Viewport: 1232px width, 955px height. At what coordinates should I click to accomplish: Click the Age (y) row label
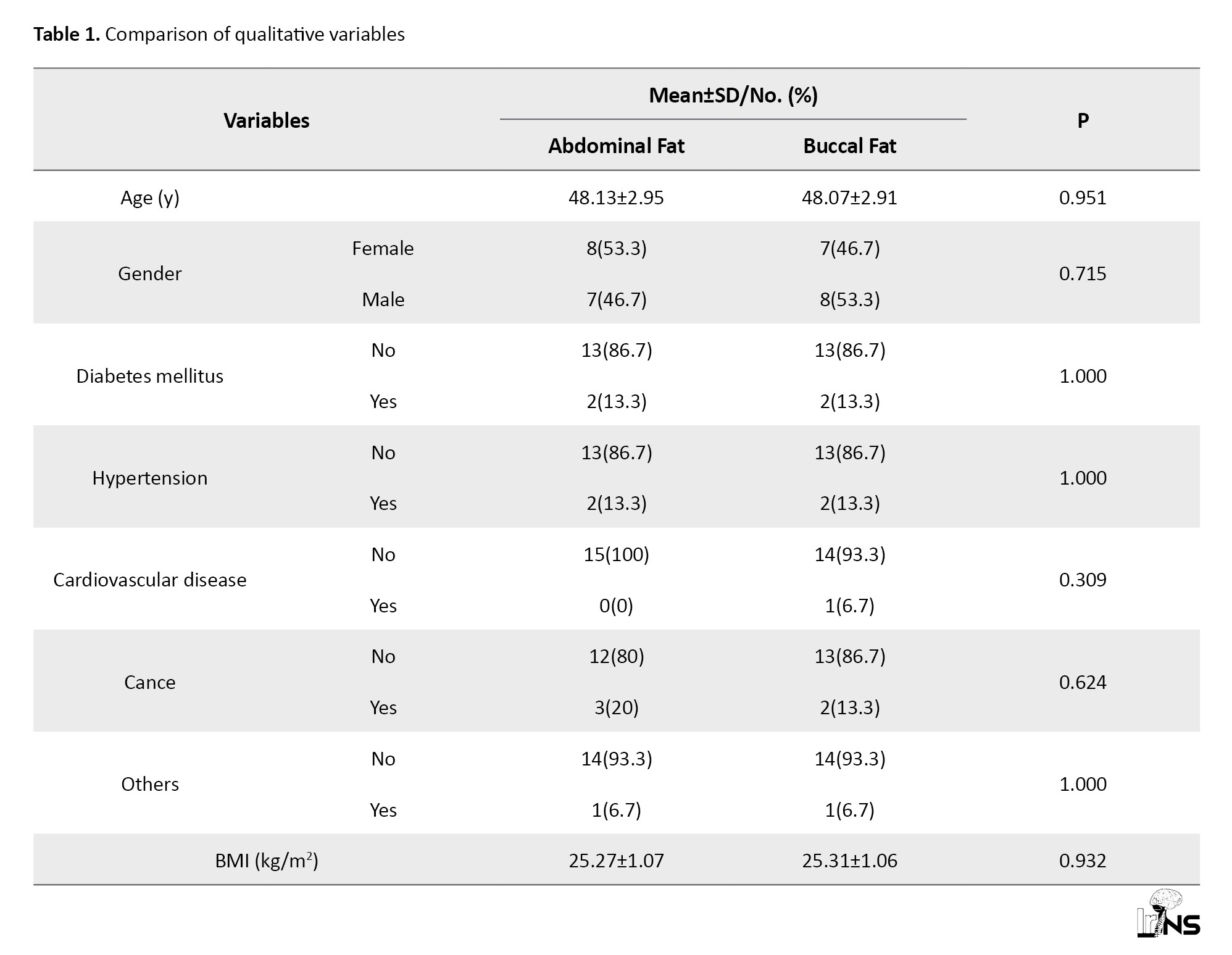pyautogui.click(x=150, y=198)
